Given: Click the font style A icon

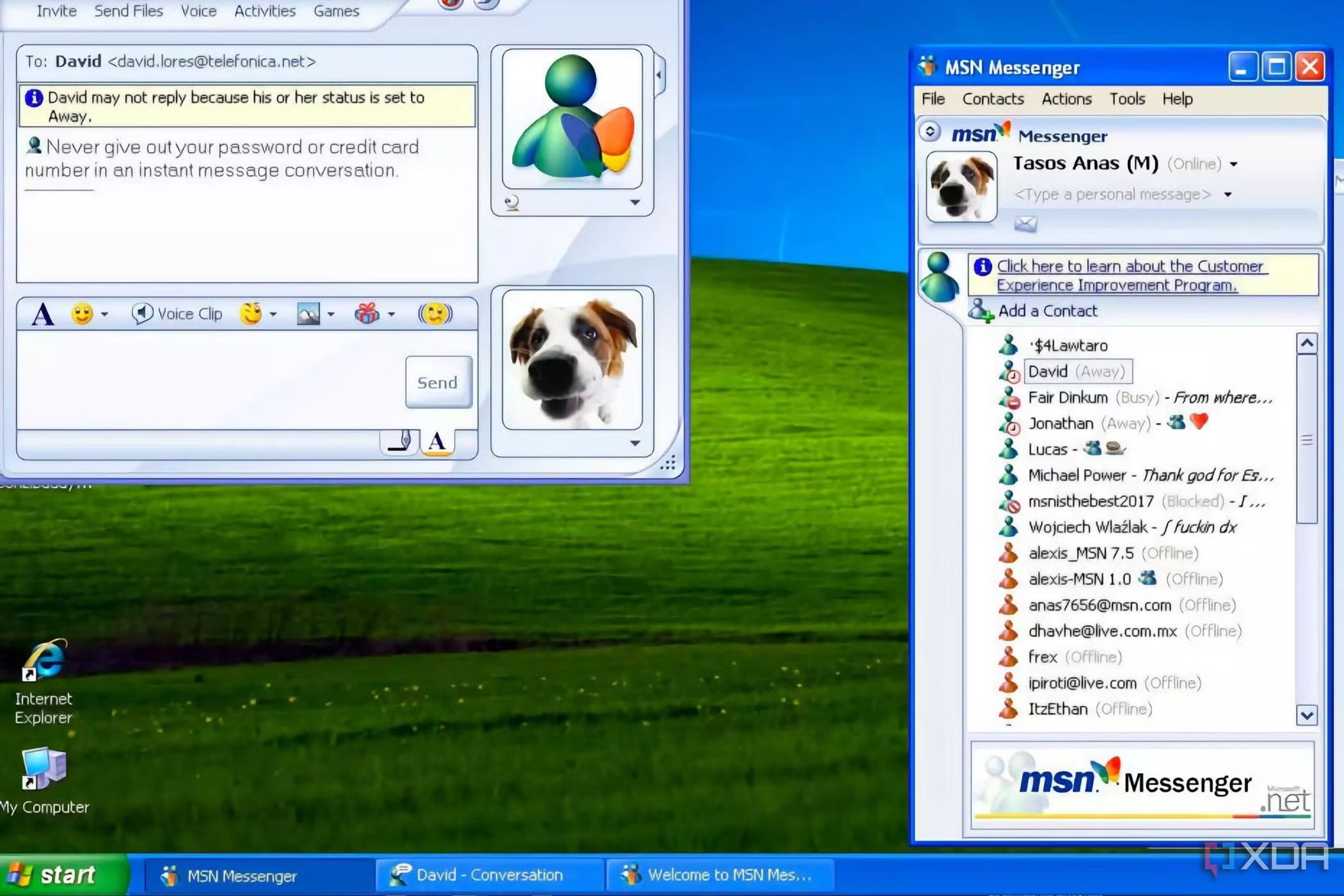Looking at the screenshot, I should (41, 313).
